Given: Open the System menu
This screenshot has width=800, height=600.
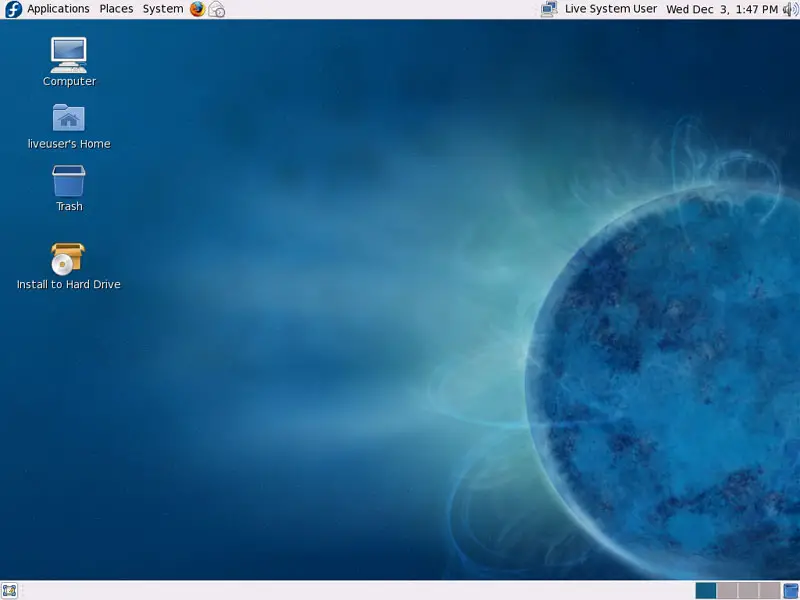Looking at the screenshot, I should [x=163, y=9].
